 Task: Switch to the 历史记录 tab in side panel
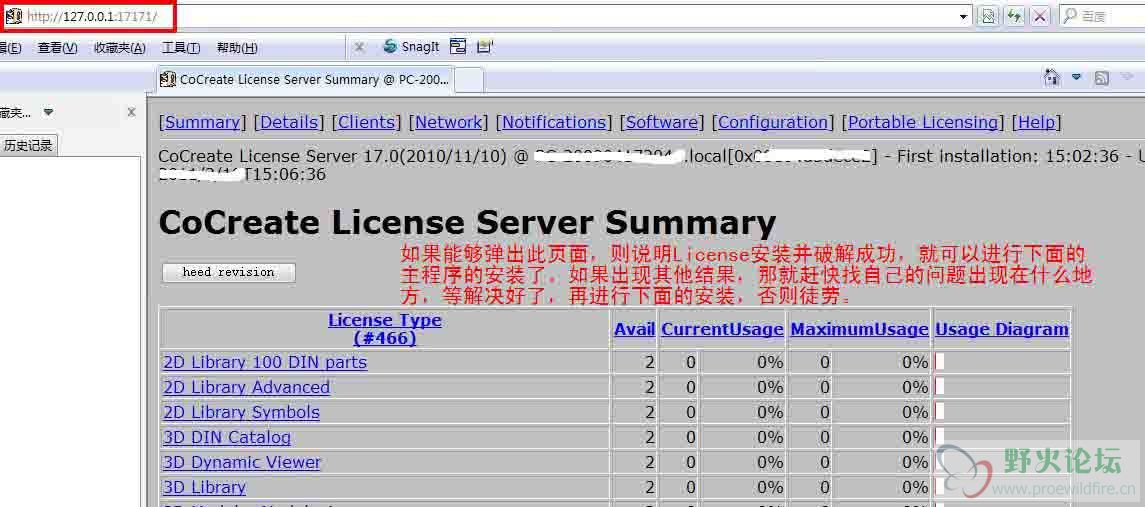click(x=28, y=145)
